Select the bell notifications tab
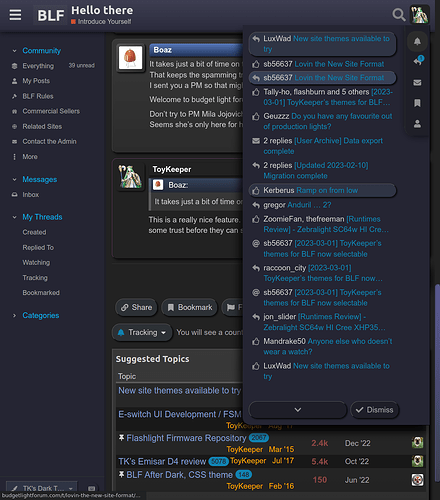The image size is (440, 500). click(417, 41)
